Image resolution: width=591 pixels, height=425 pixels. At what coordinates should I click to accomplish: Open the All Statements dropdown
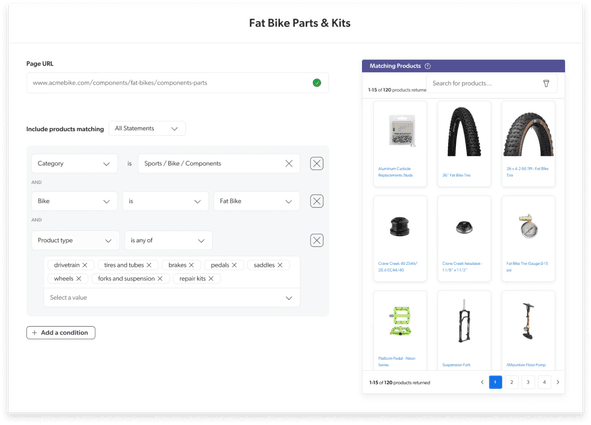147,128
